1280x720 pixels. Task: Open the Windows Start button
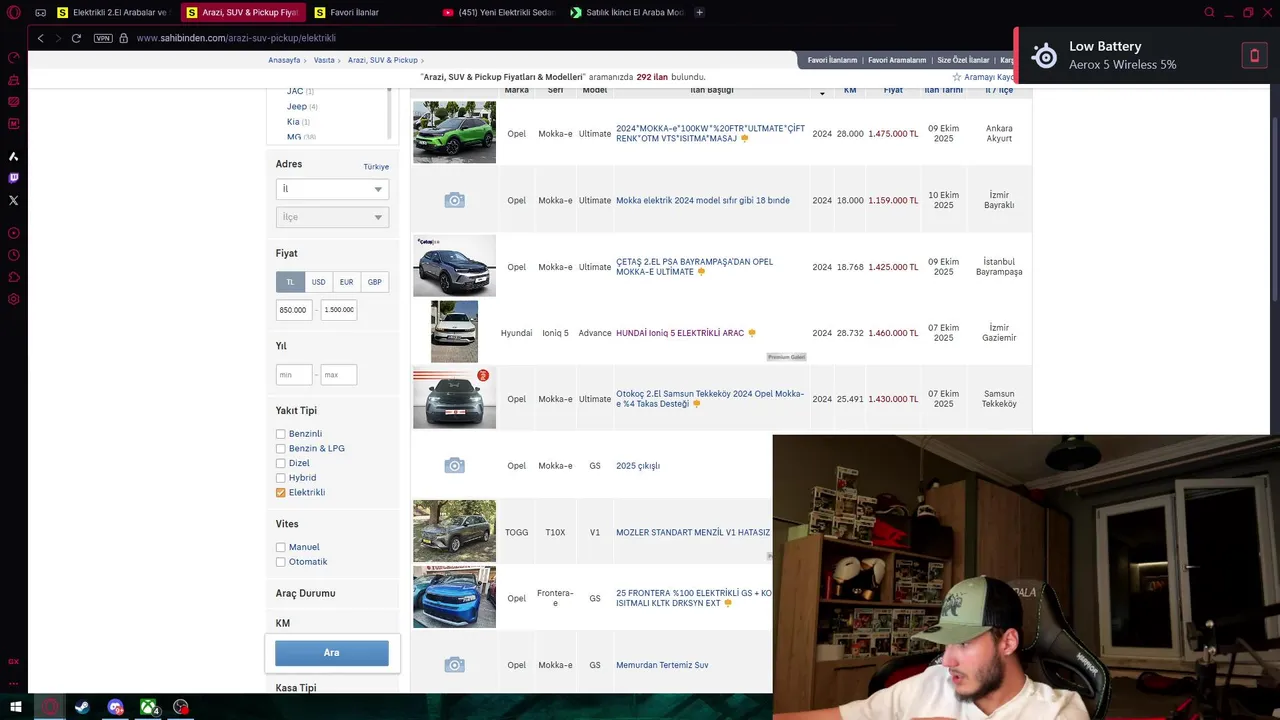click(x=15, y=707)
